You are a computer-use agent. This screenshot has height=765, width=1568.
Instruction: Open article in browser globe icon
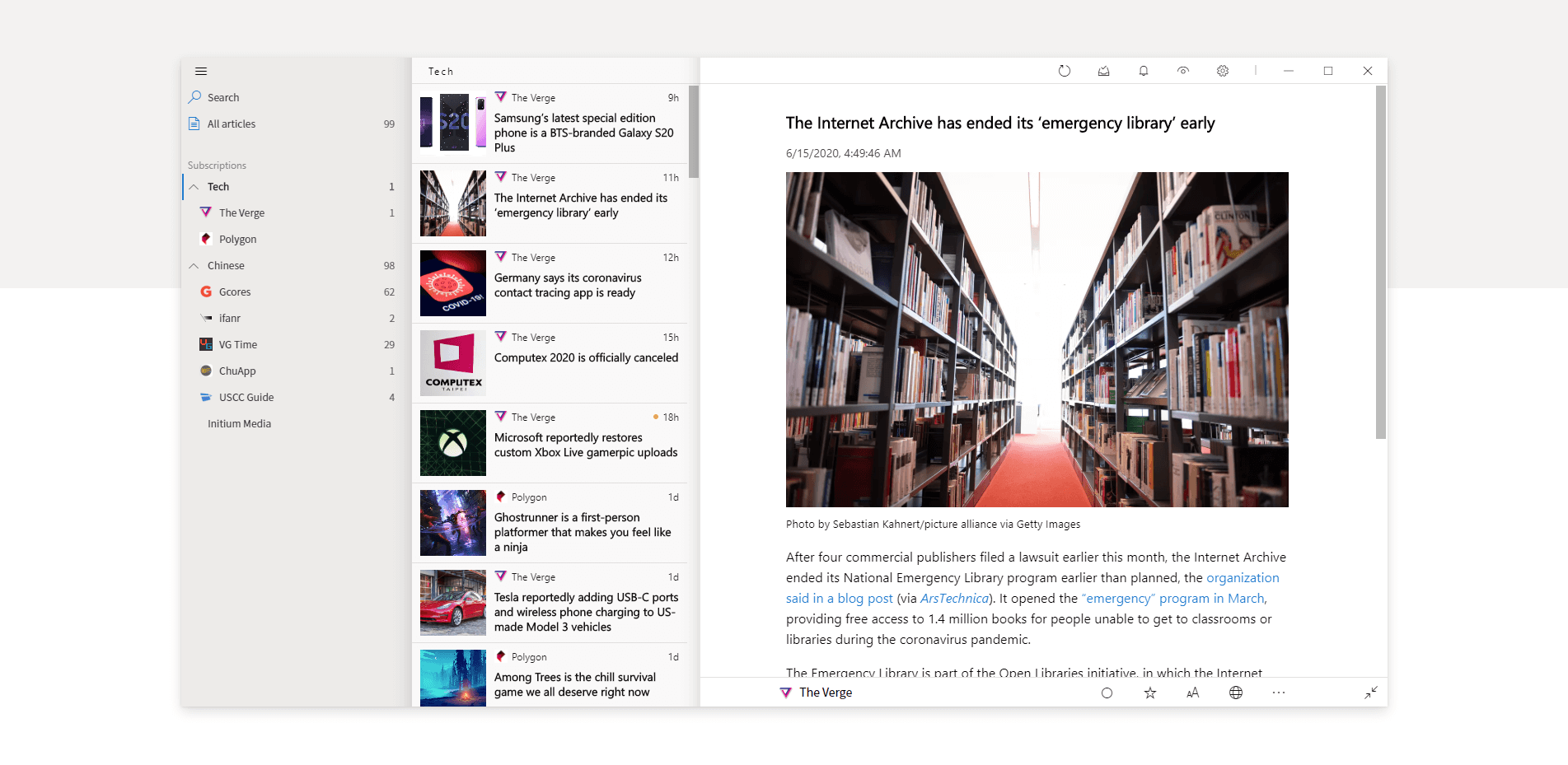(x=1235, y=693)
